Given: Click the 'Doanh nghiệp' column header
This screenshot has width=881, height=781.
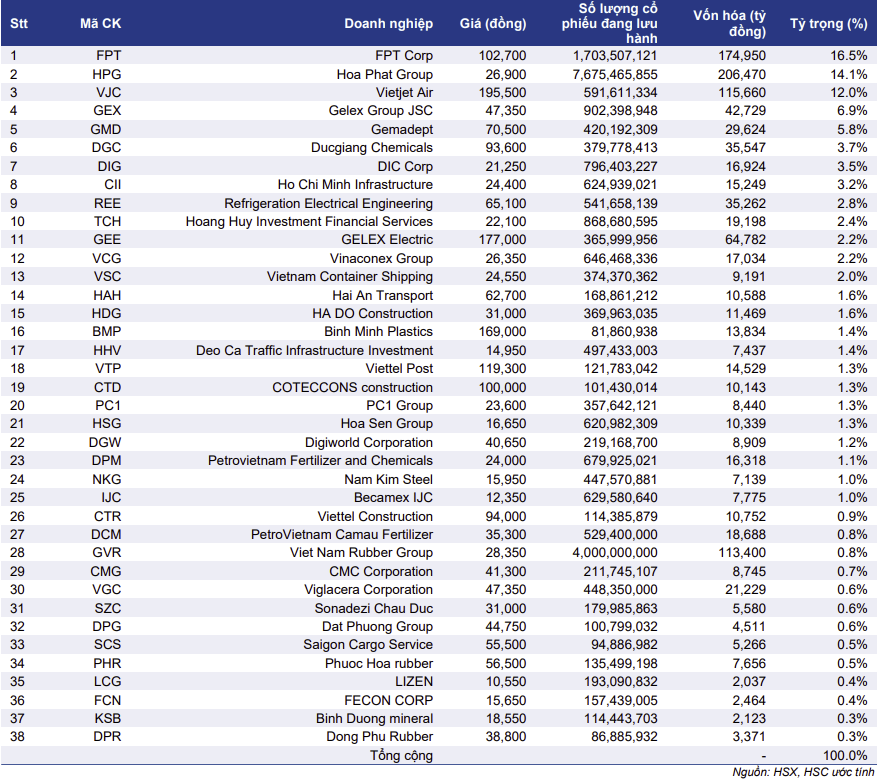Looking at the screenshot, I should [388, 23].
